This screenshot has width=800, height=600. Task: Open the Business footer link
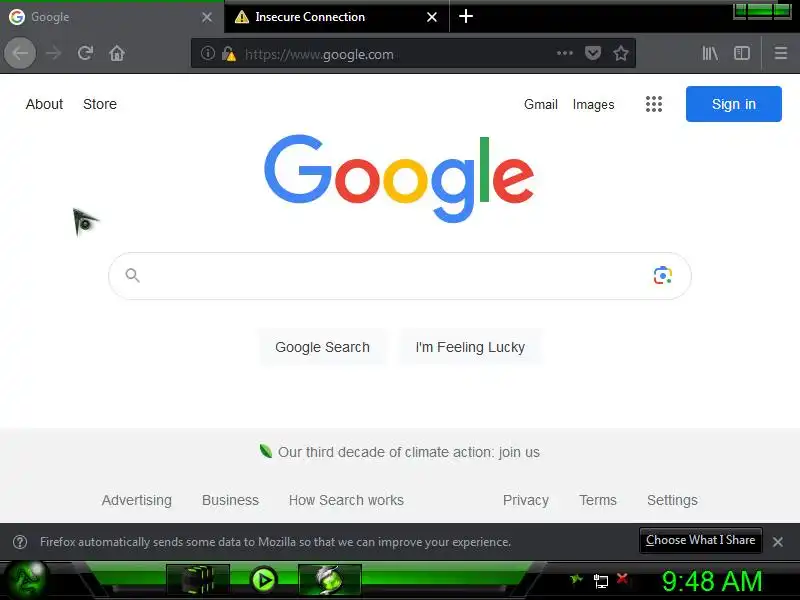click(230, 500)
